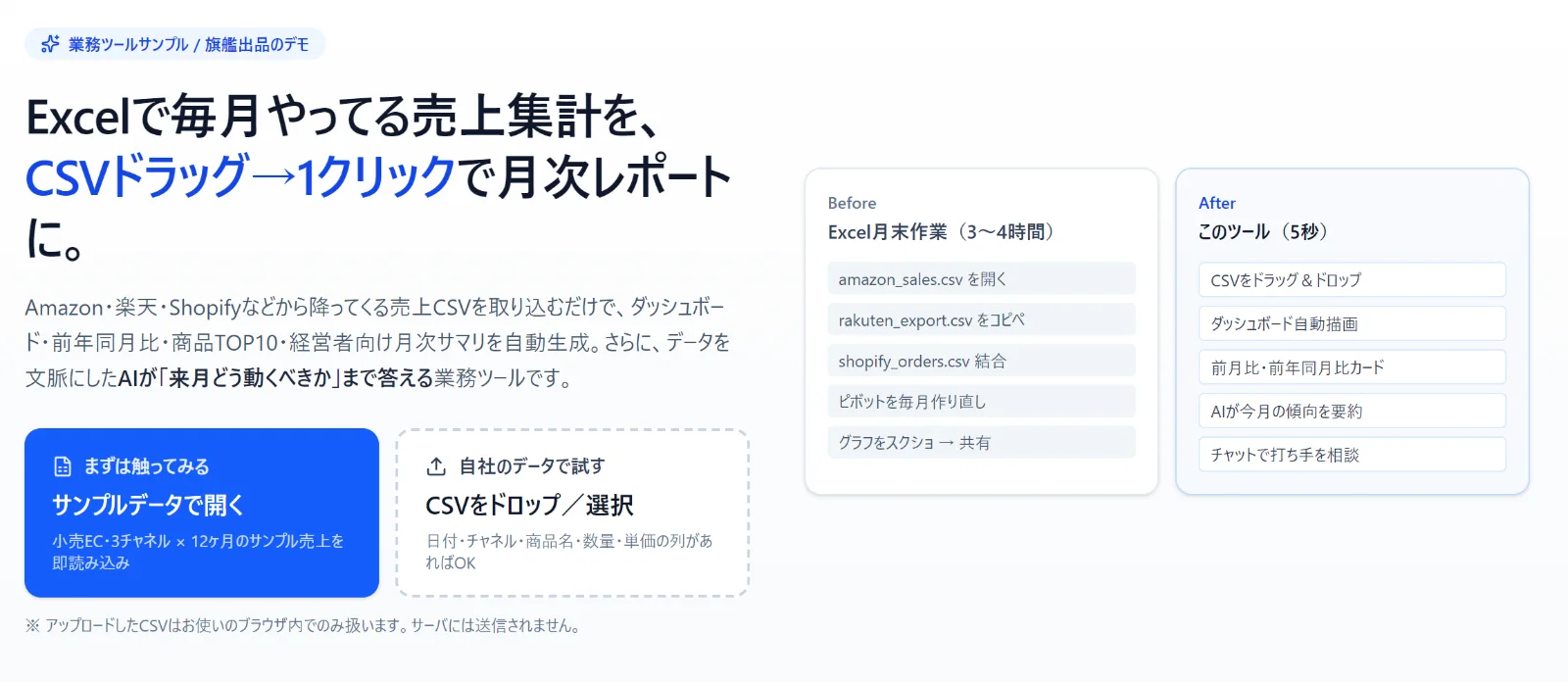Screen dimensions: 1568x682
Task: Click the After card label
Action: click(x=1217, y=203)
